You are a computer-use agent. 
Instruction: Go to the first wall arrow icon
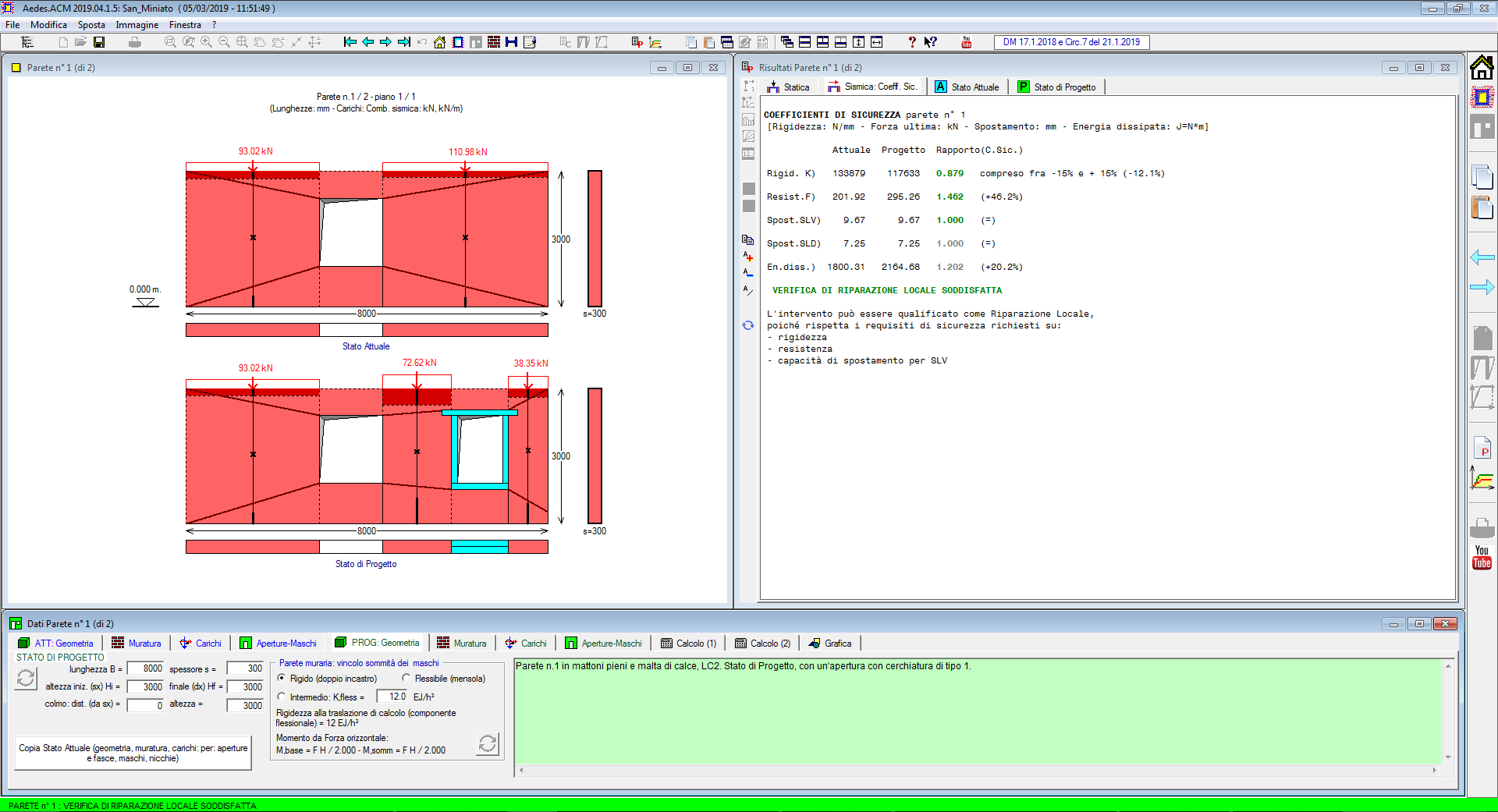click(350, 42)
